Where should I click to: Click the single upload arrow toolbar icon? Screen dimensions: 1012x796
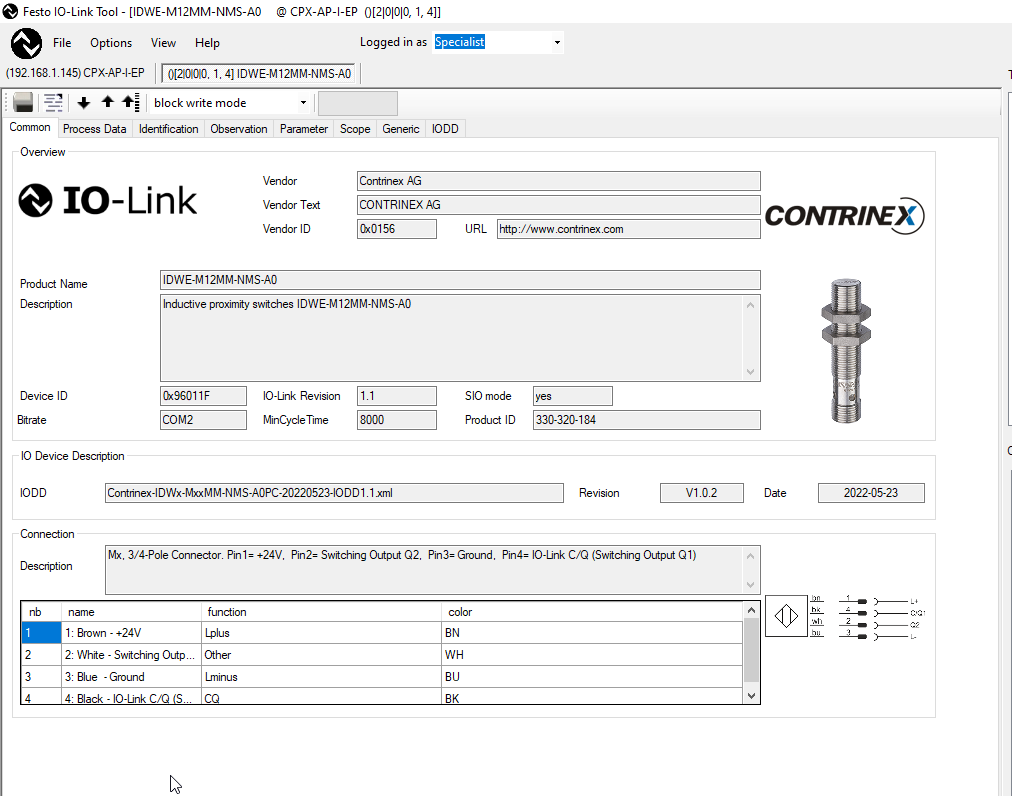(108, 102)
